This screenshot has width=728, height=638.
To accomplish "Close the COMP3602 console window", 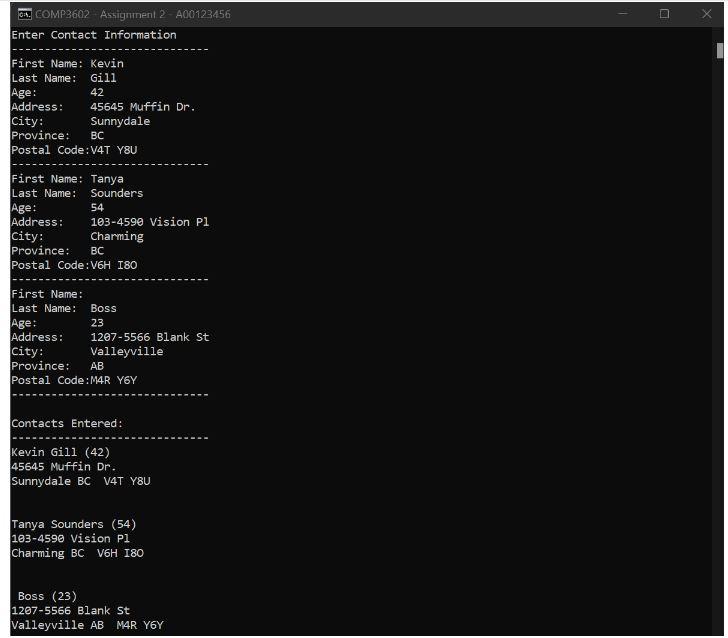I will pyautogui.click(x=706, y=13).
